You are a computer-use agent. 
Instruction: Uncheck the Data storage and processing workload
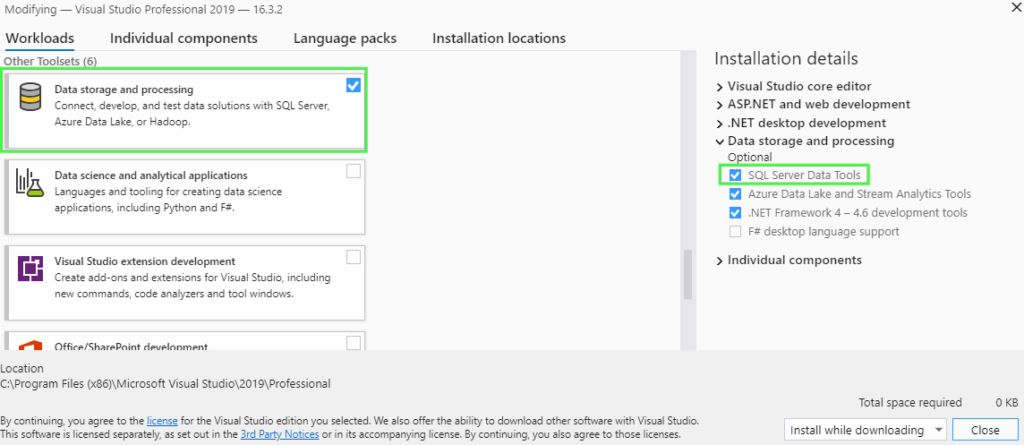(353, 85)
